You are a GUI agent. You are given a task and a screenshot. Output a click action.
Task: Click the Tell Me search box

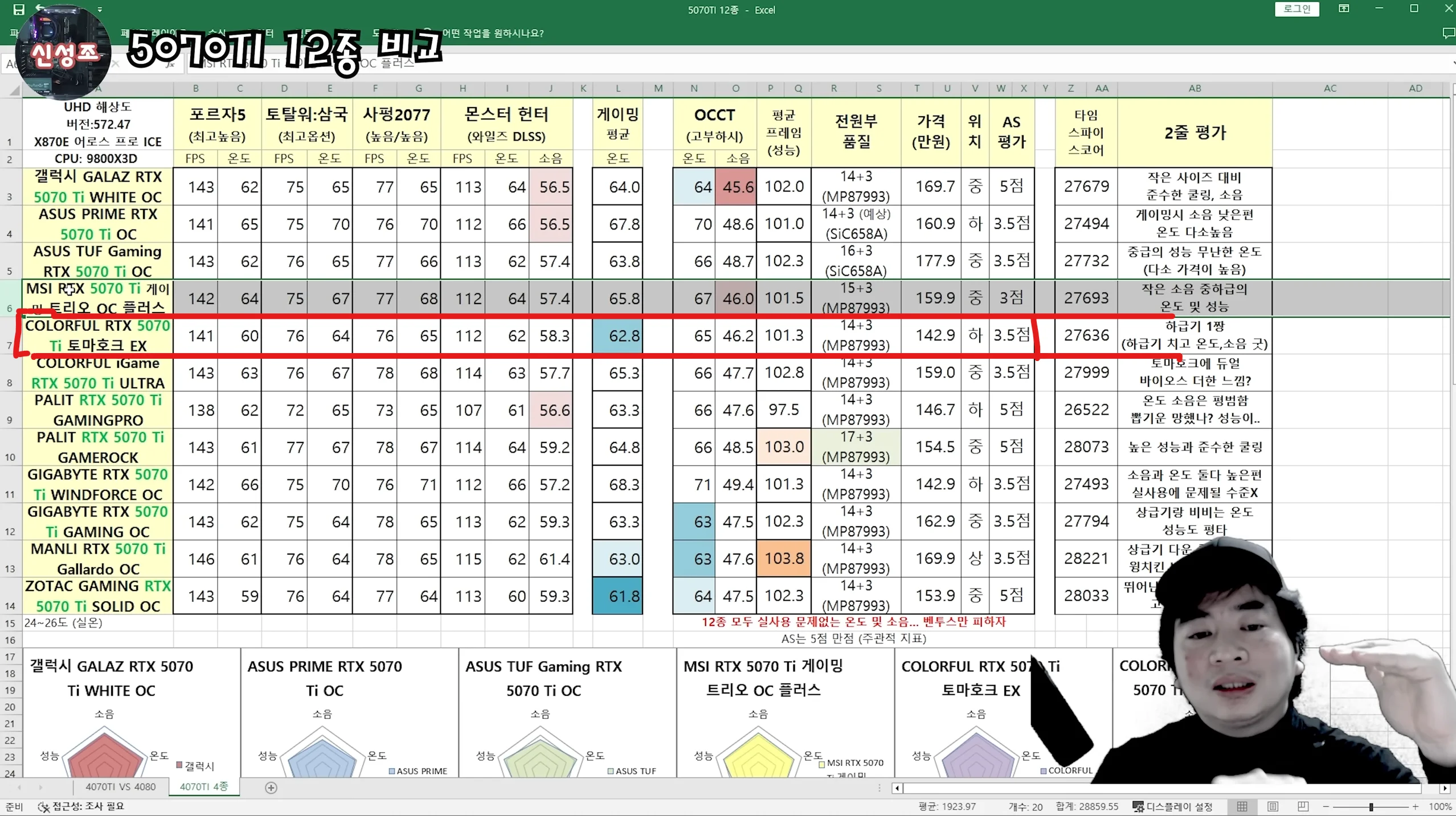(492, 33)
